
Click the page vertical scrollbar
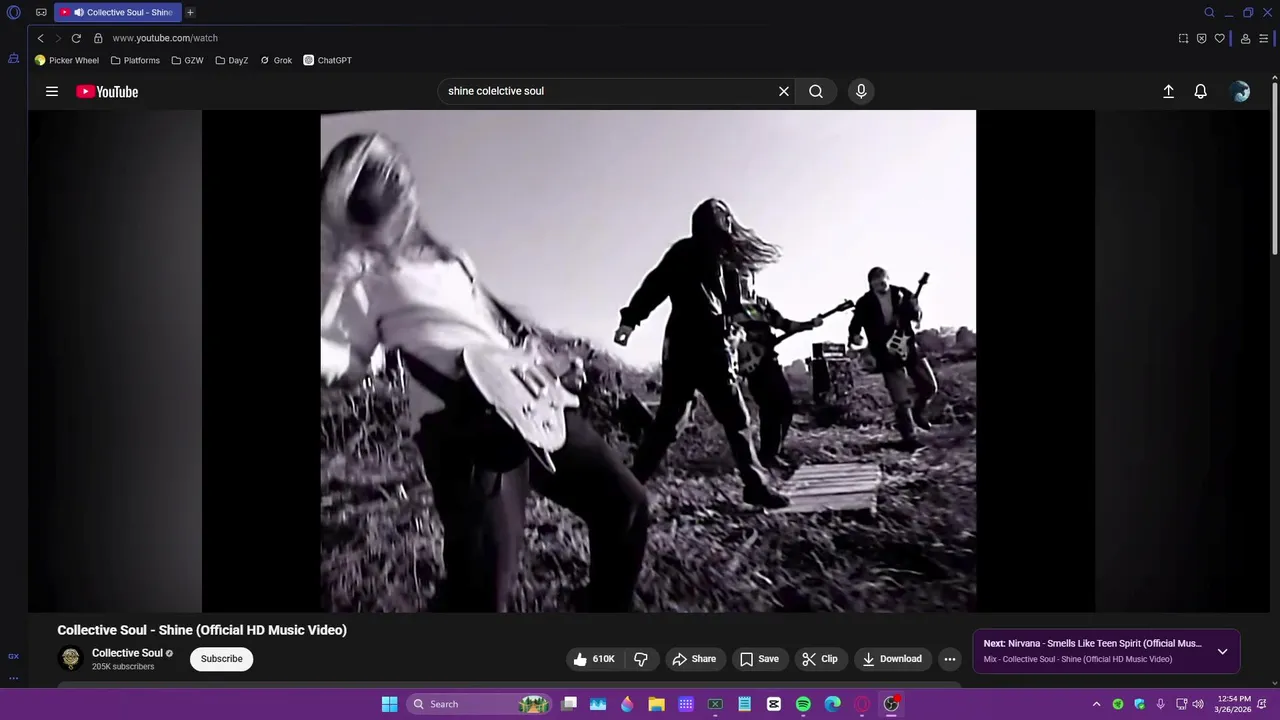point(1274,169)
